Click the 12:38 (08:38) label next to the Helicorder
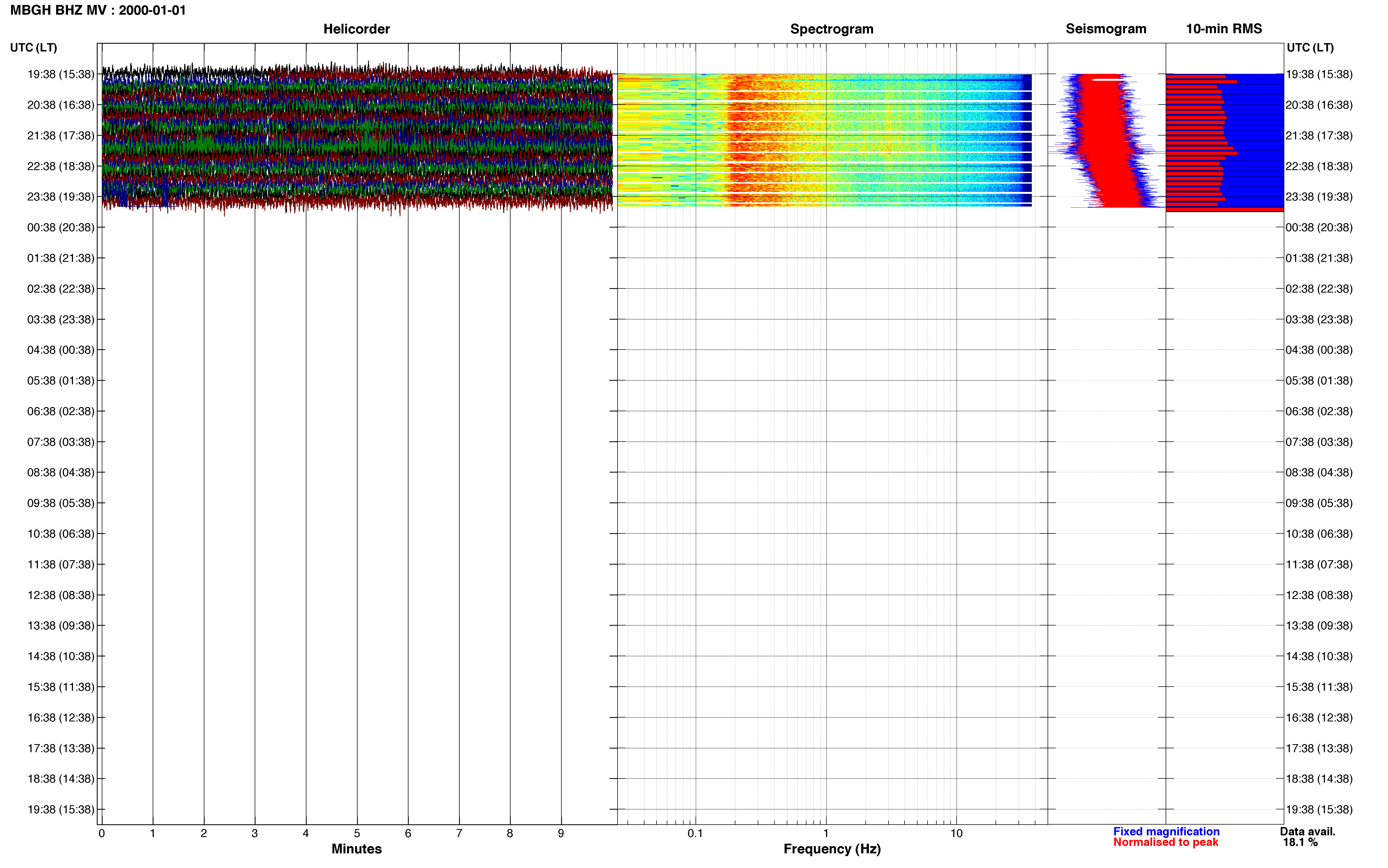The height and width of the screenshot is (868, 1388). pos(61,595)
